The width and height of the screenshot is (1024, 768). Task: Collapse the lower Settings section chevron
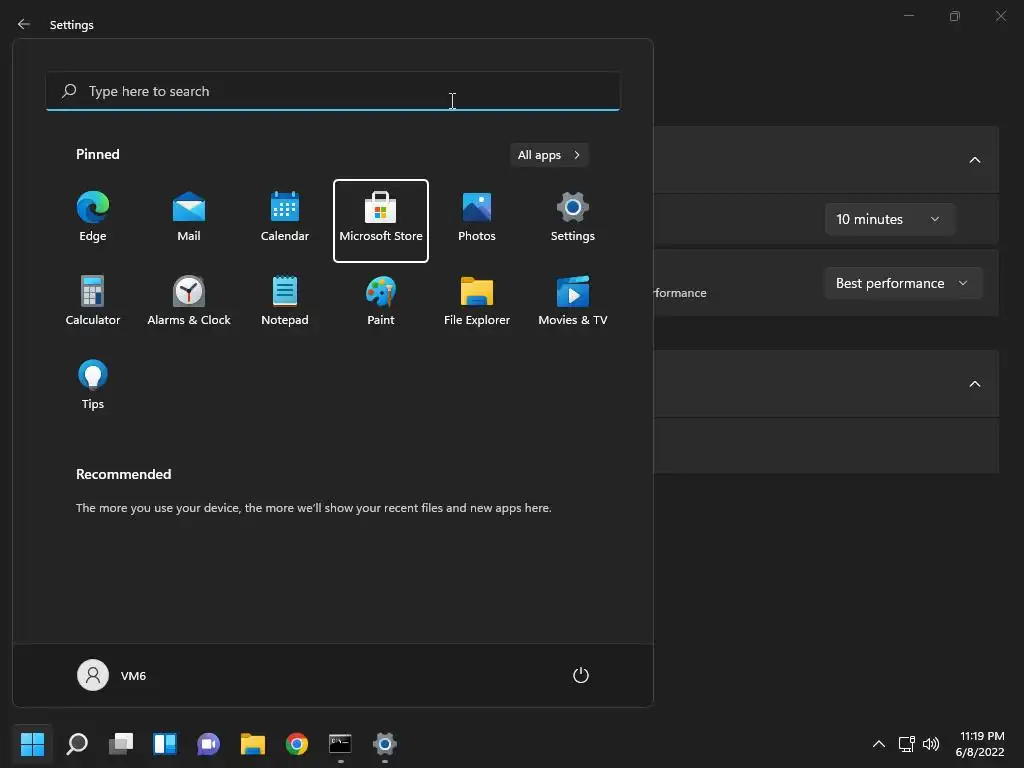[974, 384]
